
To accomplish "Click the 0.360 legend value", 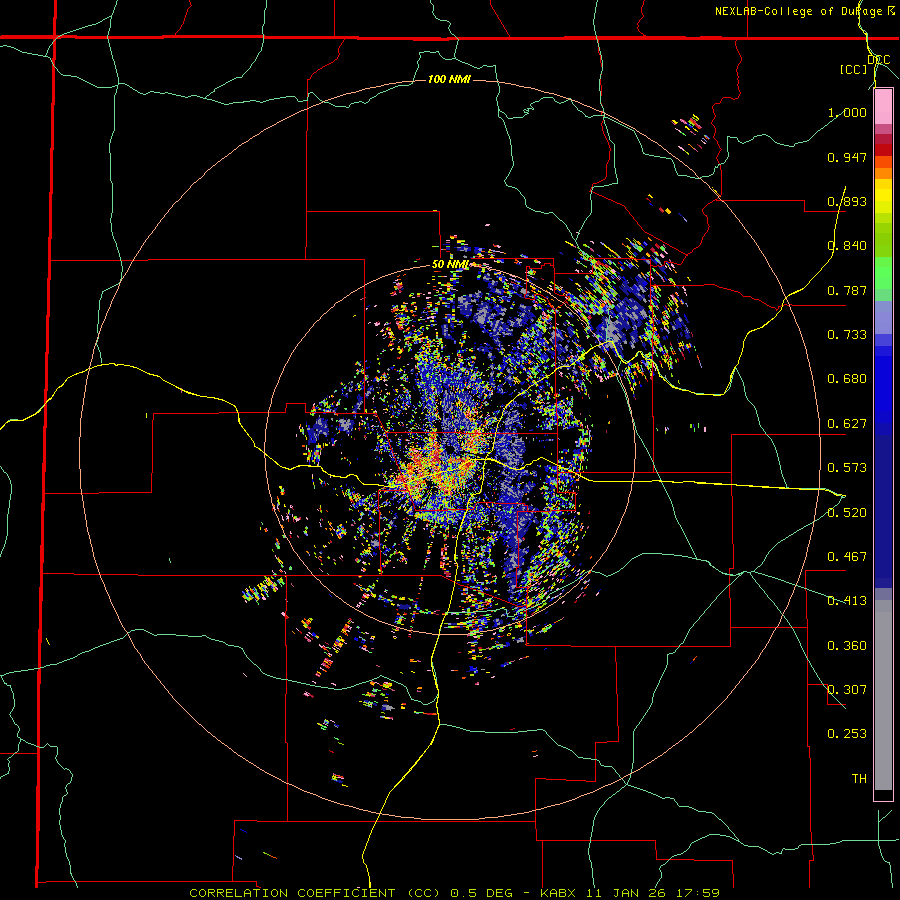I will coord(847,646).
